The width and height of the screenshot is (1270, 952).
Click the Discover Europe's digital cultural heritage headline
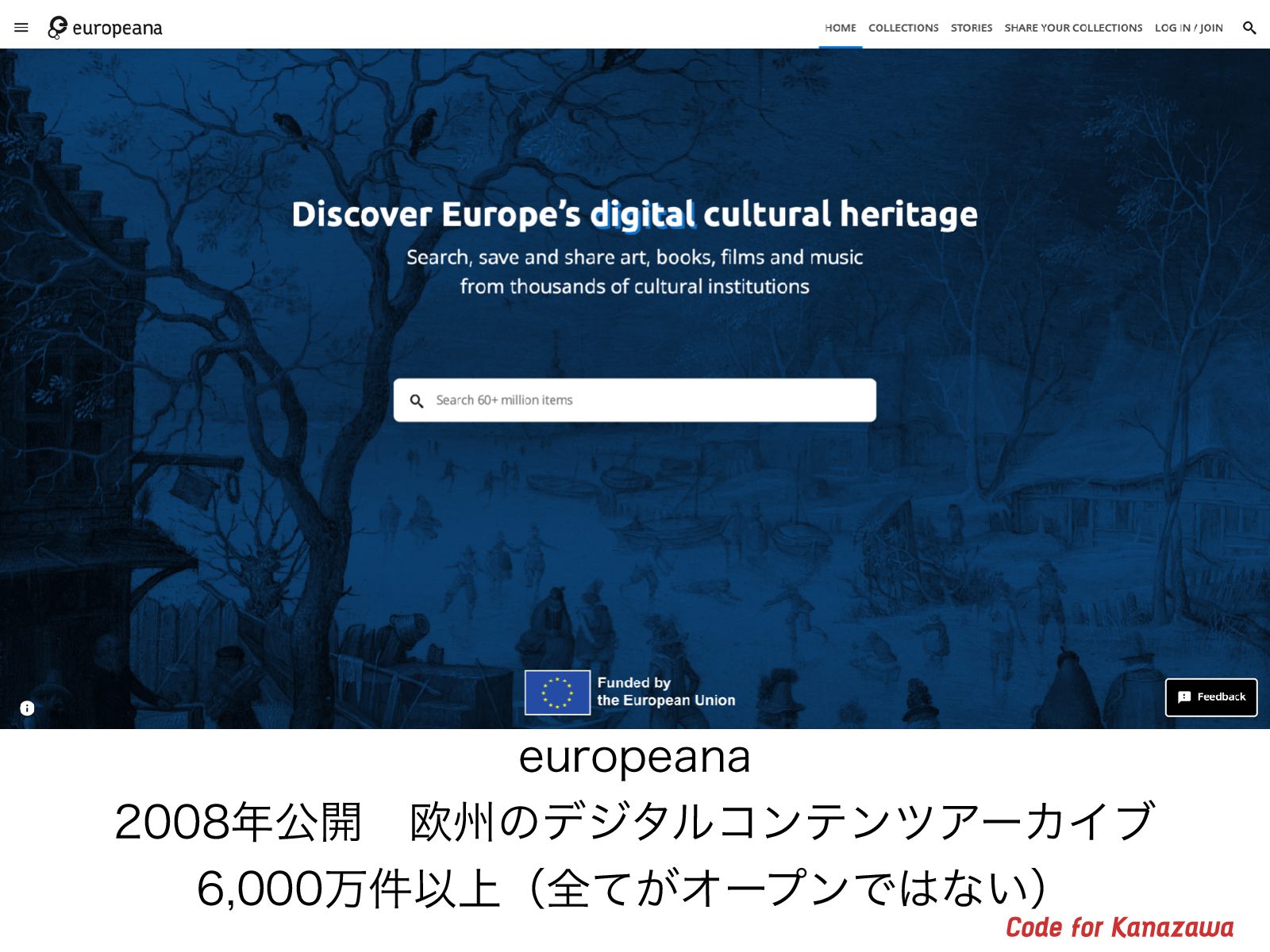tap(635, 214)
